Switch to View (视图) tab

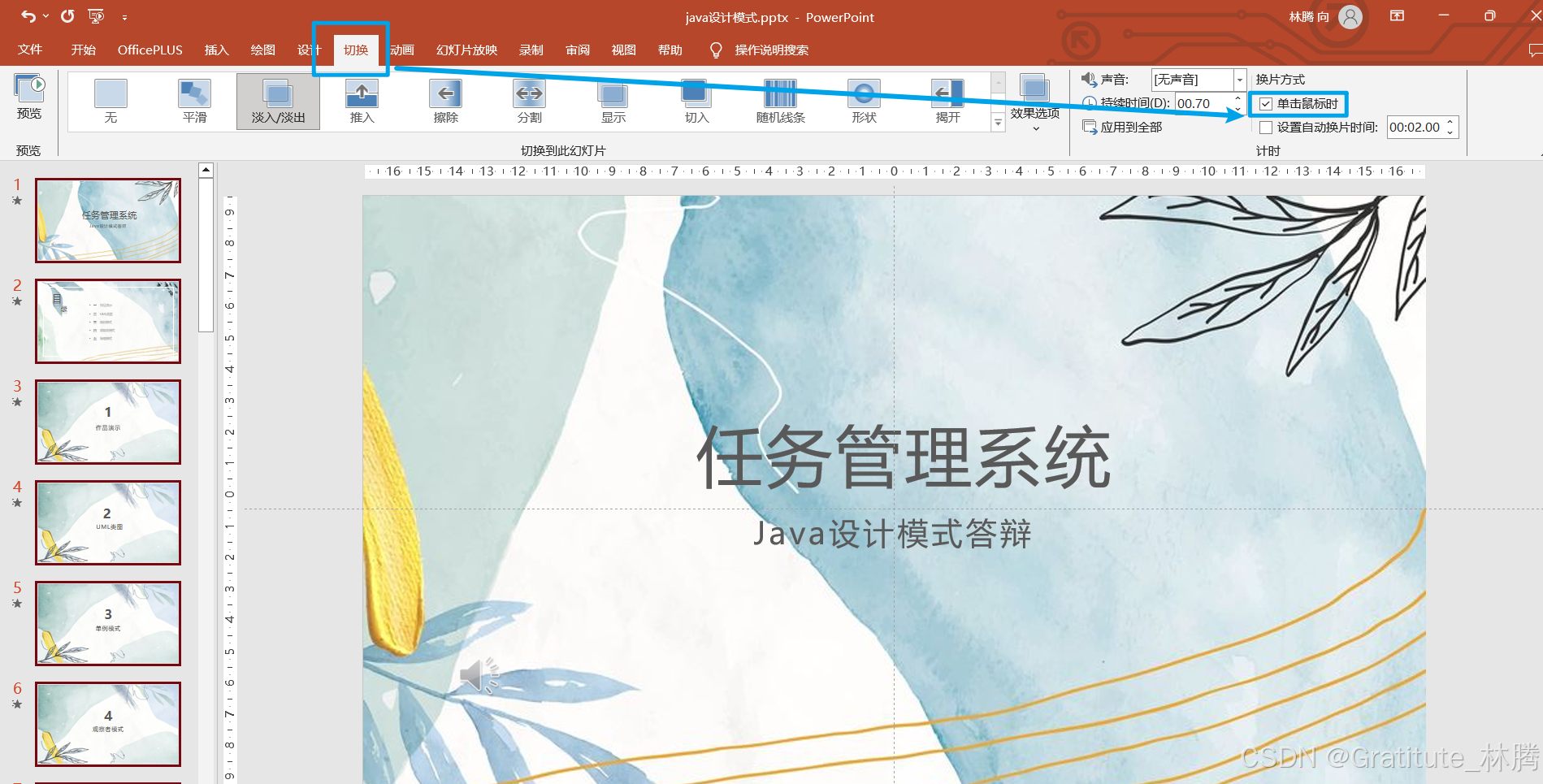pyautogui.click(x=623, y=50)
